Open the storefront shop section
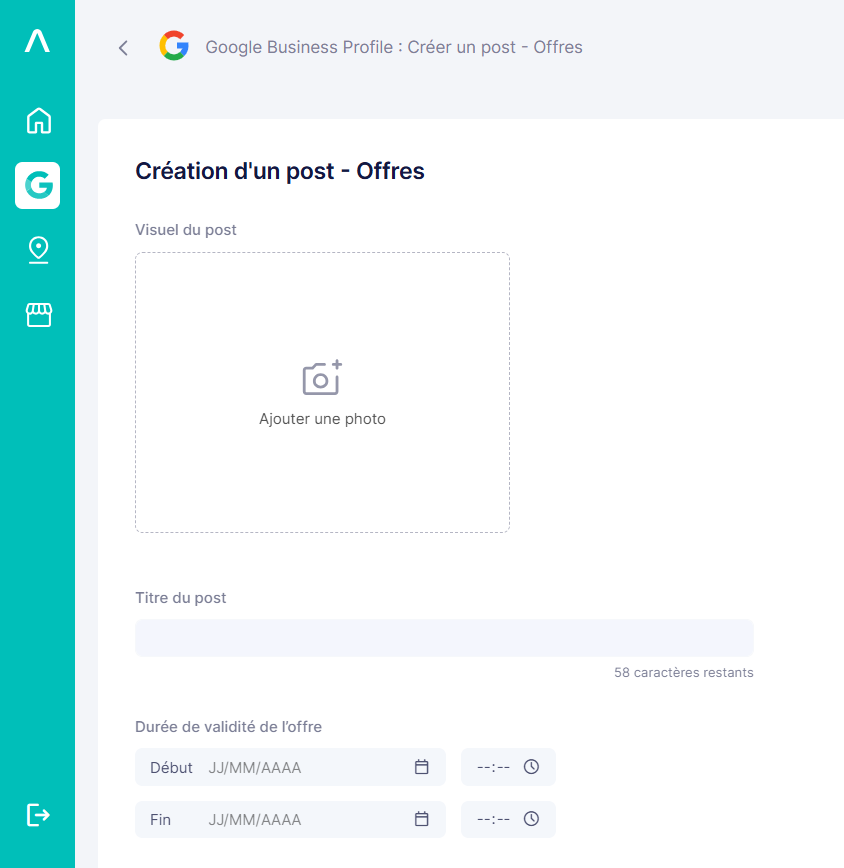This screenshot has width=844, height=868. (39, 314)
